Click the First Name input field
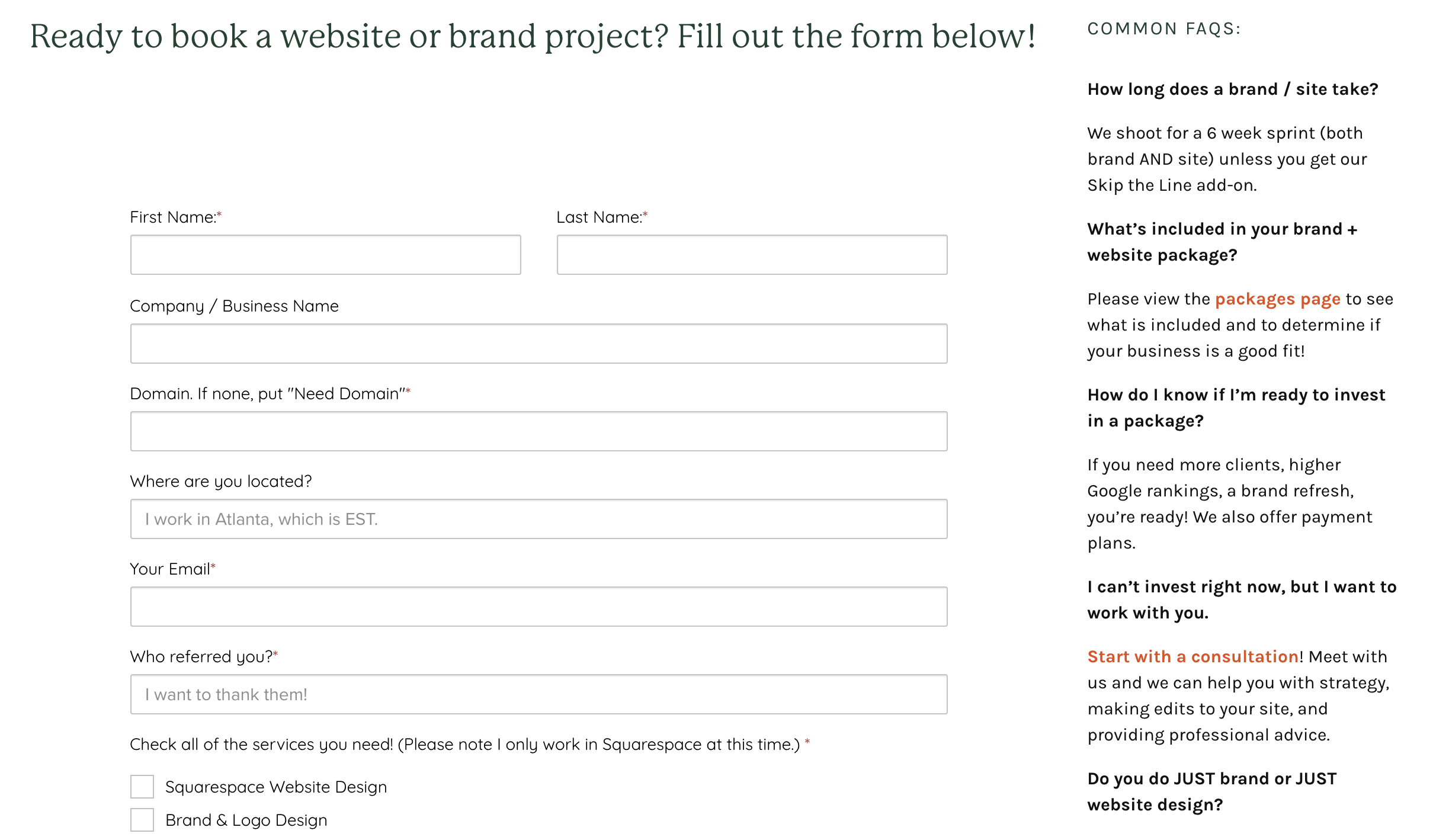The image size is (1449, 840). point(325,255)
